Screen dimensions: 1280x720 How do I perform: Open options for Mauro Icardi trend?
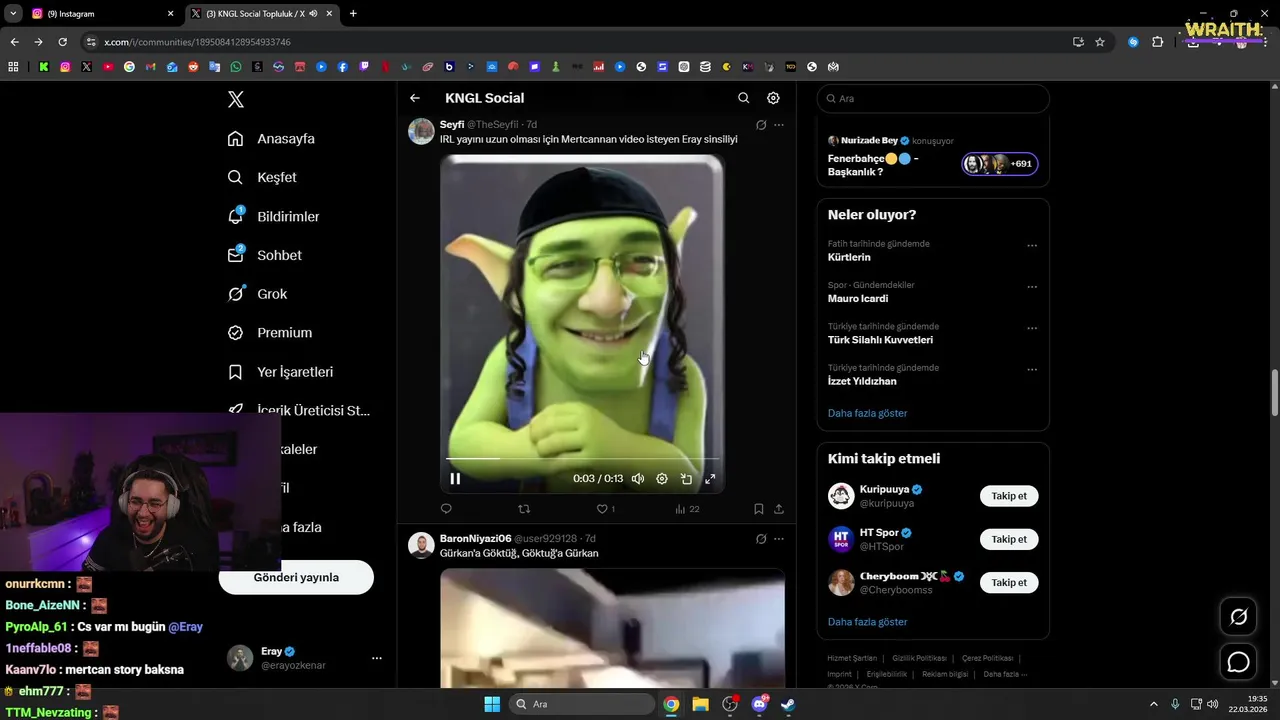point(1032,286)
